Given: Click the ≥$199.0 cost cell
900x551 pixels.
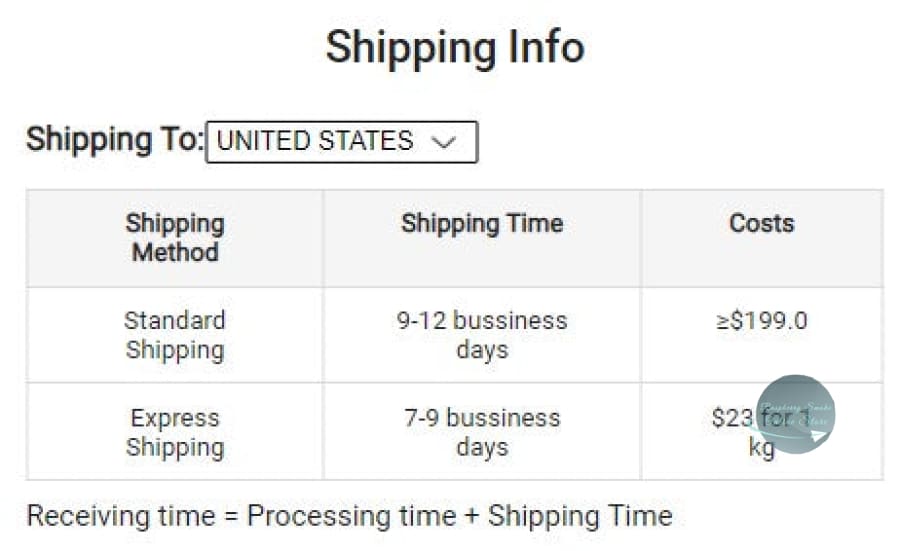Looking at the screenshot, I should coord(762,321).
